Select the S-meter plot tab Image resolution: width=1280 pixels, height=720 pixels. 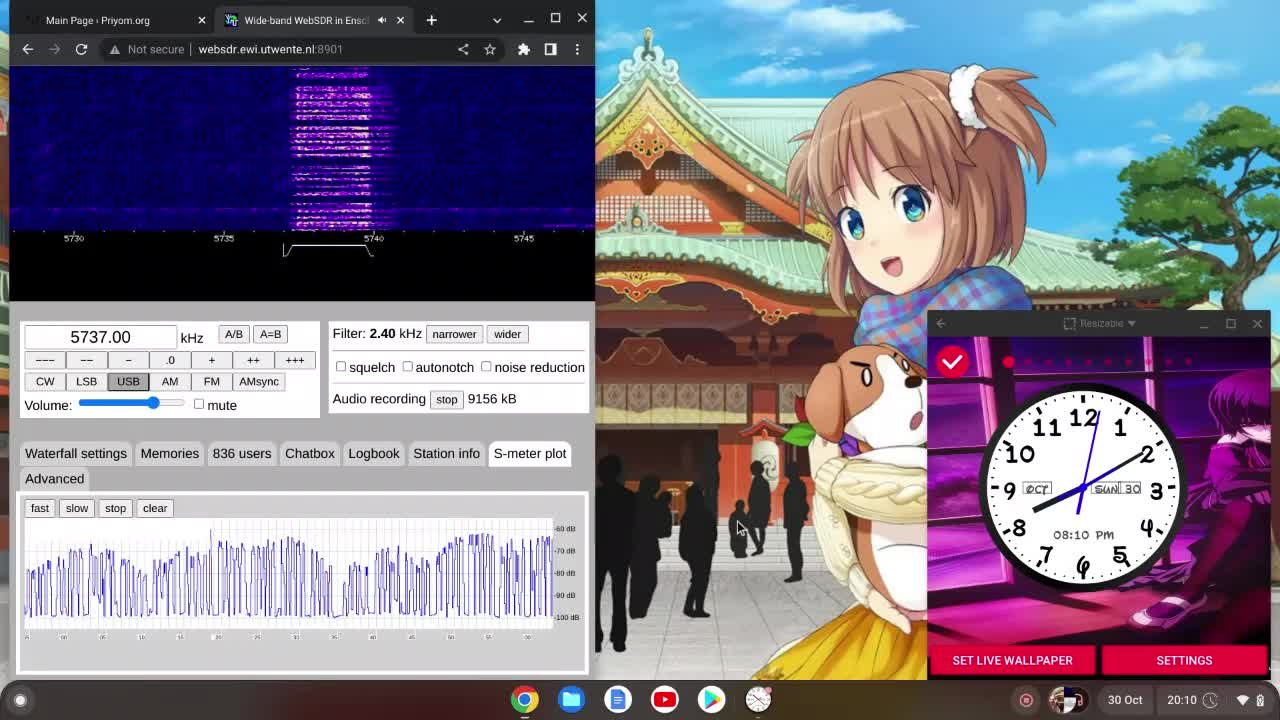tap(530, 453)
